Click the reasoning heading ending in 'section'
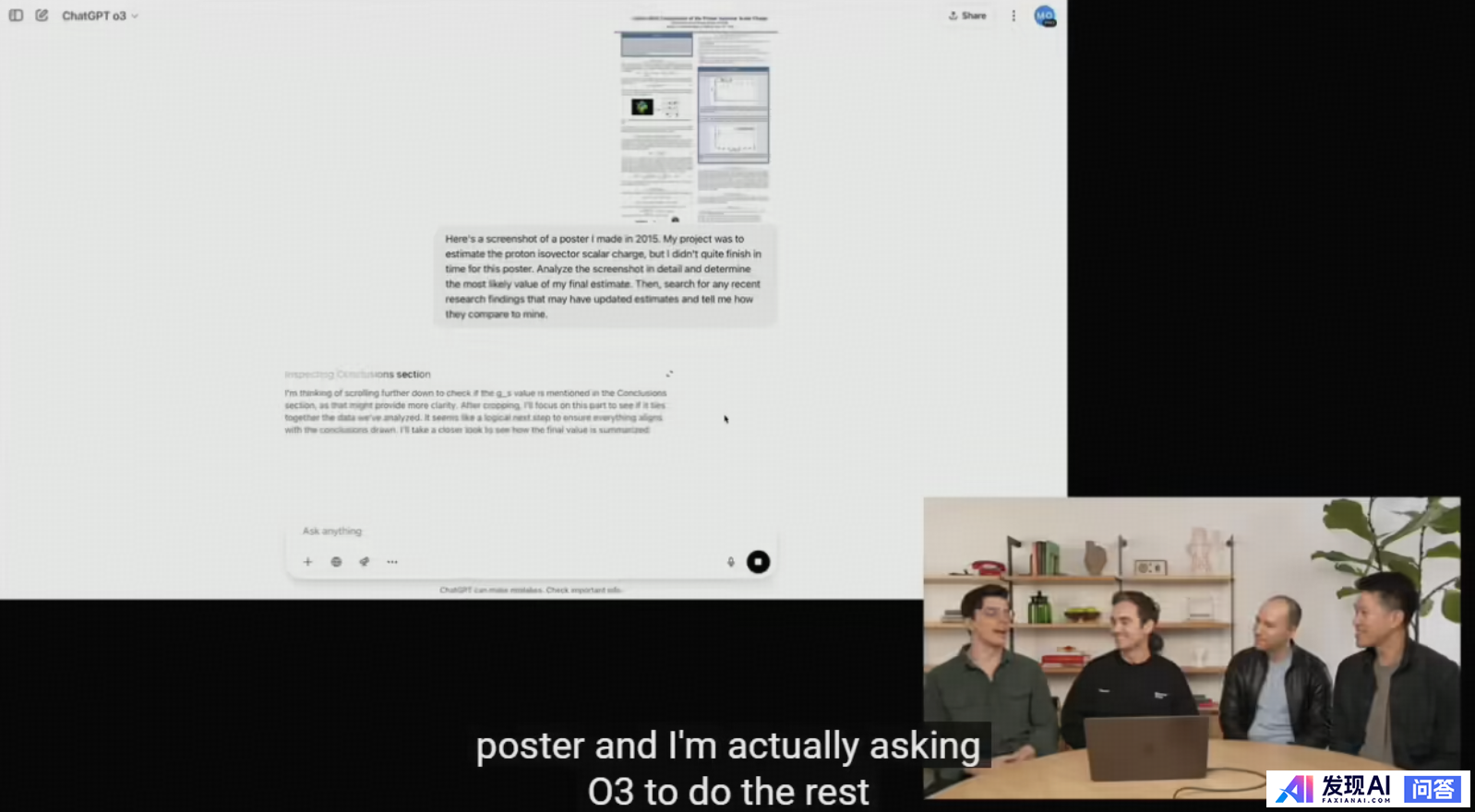This screenshot has height=812, width=1475. pyautogui.click(x=357, y=375)
